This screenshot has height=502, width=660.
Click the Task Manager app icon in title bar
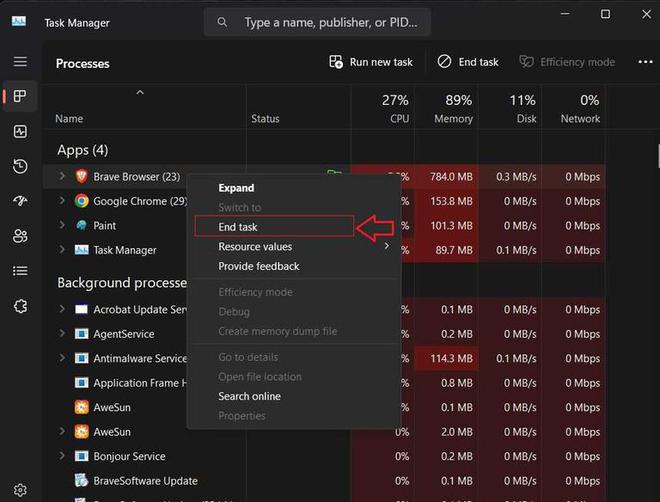(19, 21)
